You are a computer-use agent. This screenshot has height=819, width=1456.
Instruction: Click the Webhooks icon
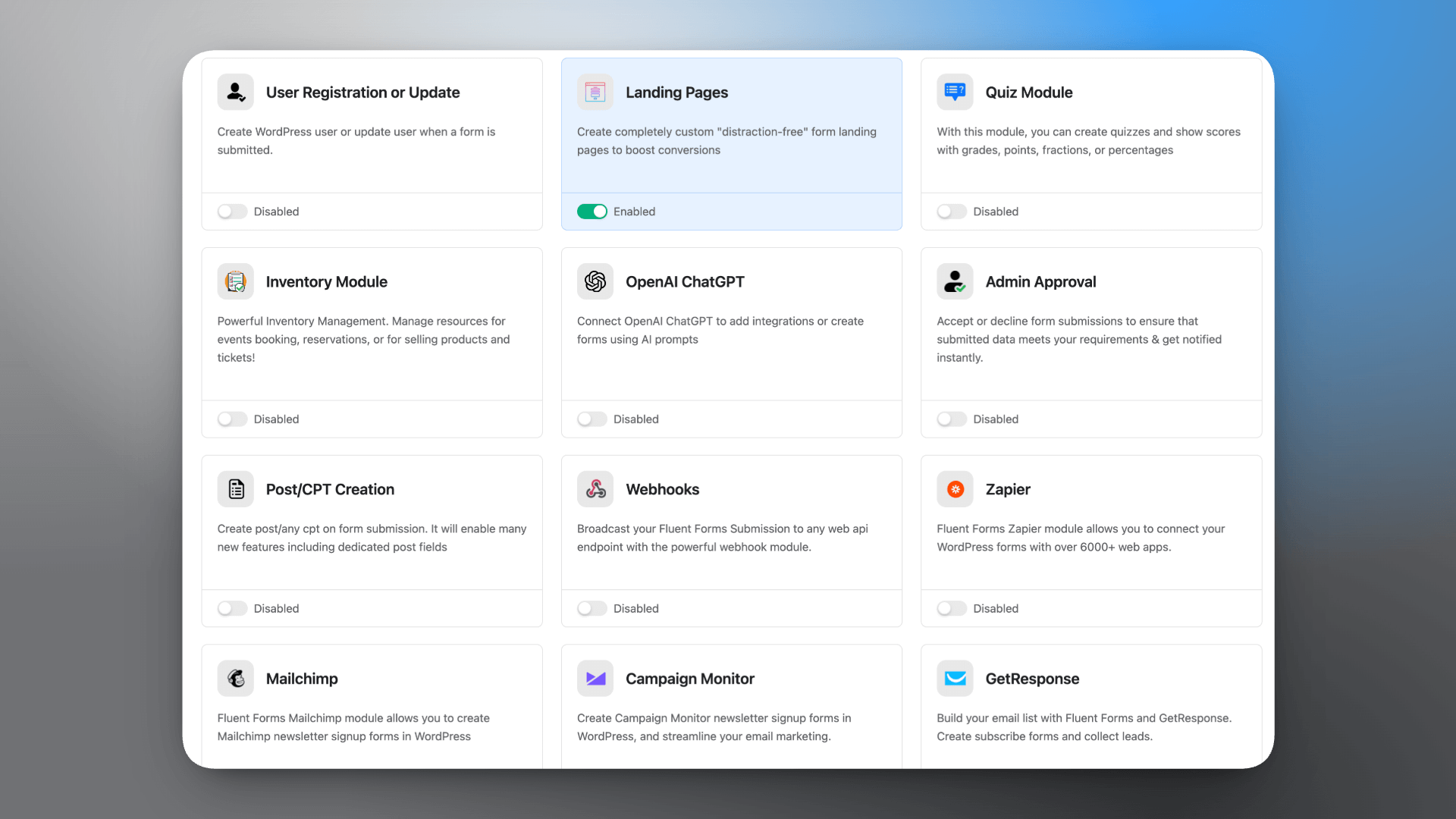595,489
